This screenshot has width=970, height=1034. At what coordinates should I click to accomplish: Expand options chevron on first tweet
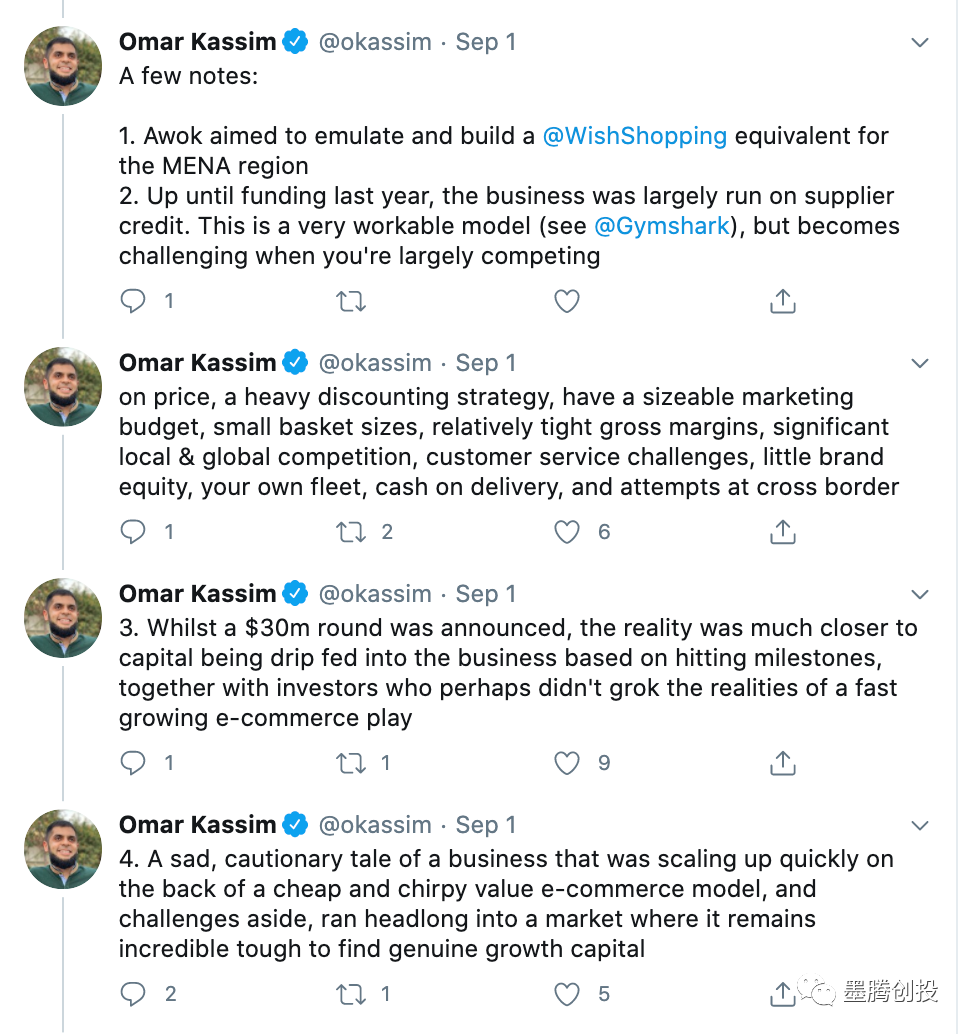[x=920, y=43]
